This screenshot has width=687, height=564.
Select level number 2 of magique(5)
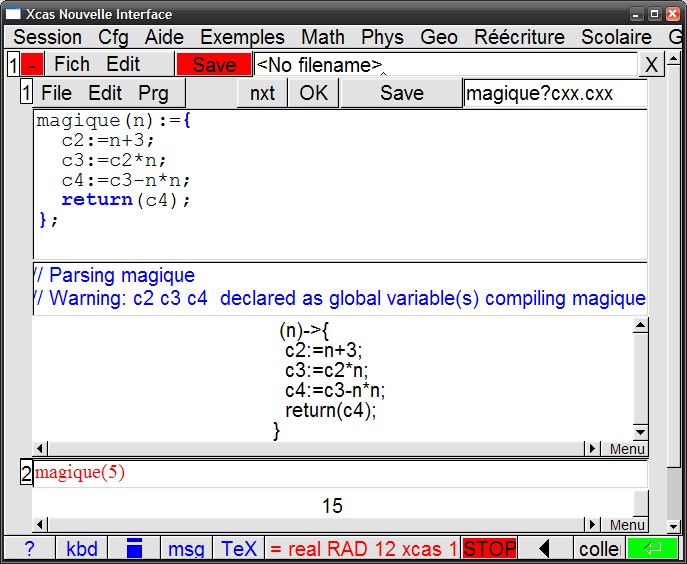click(26, 474)
